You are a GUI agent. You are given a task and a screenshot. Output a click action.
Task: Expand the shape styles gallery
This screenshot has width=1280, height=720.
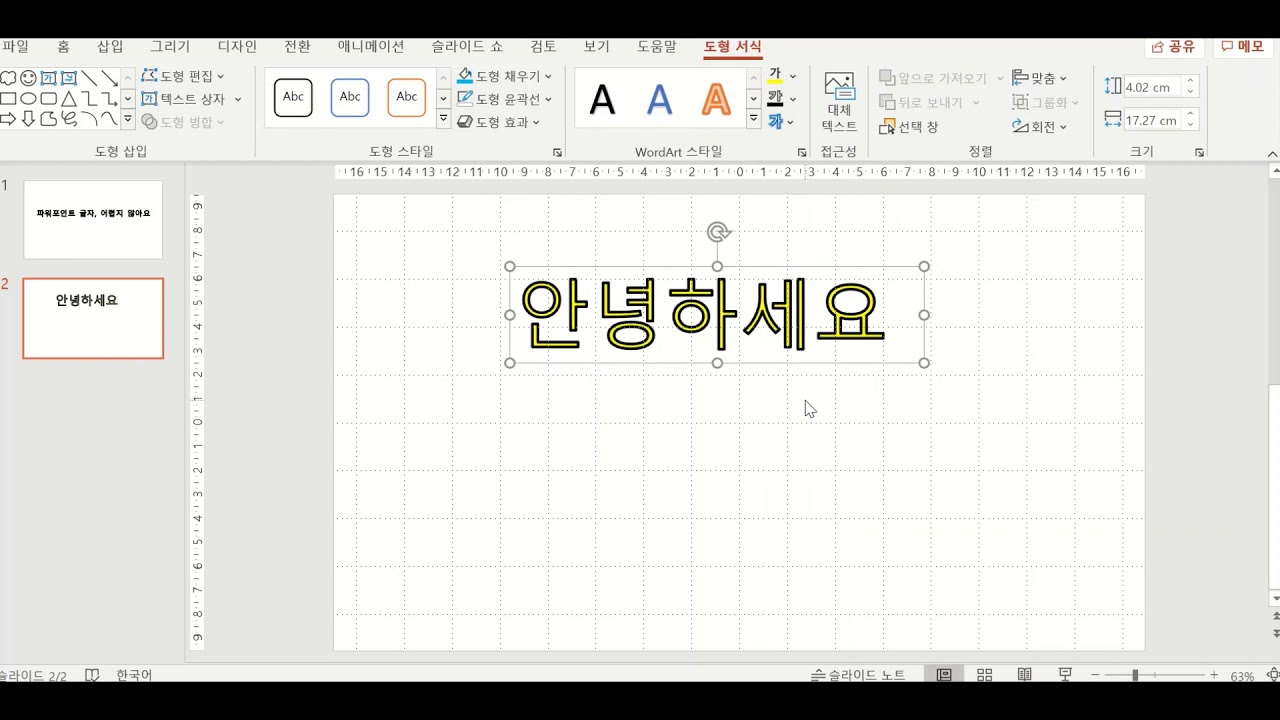(x=444, y=119)
